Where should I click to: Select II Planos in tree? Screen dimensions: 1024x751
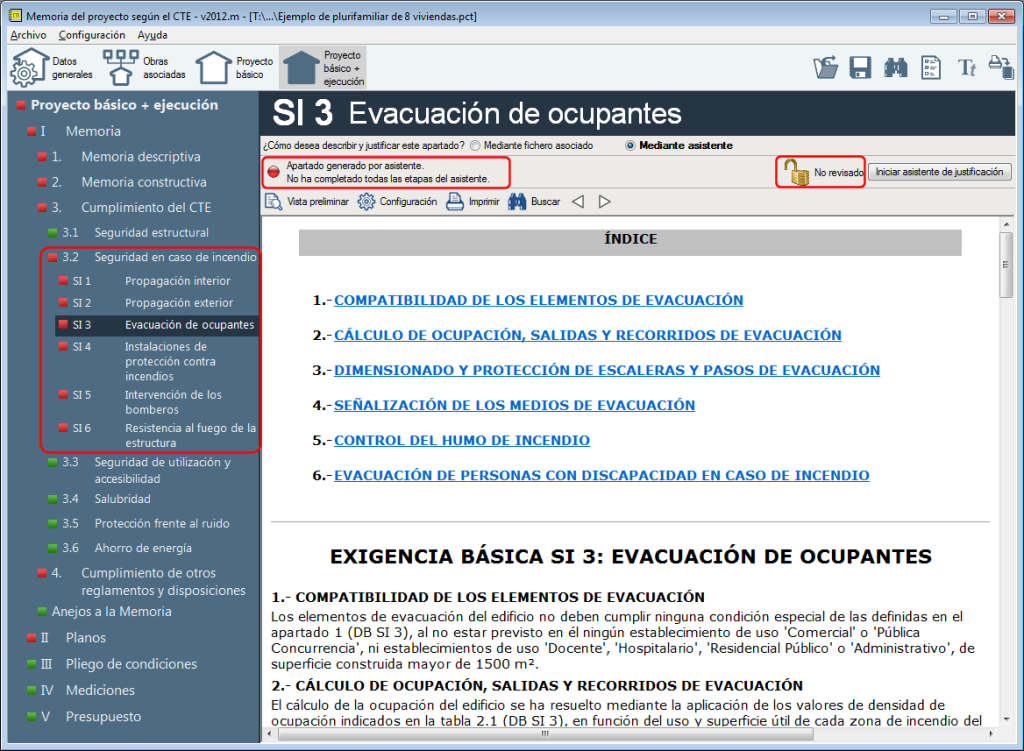85,638
